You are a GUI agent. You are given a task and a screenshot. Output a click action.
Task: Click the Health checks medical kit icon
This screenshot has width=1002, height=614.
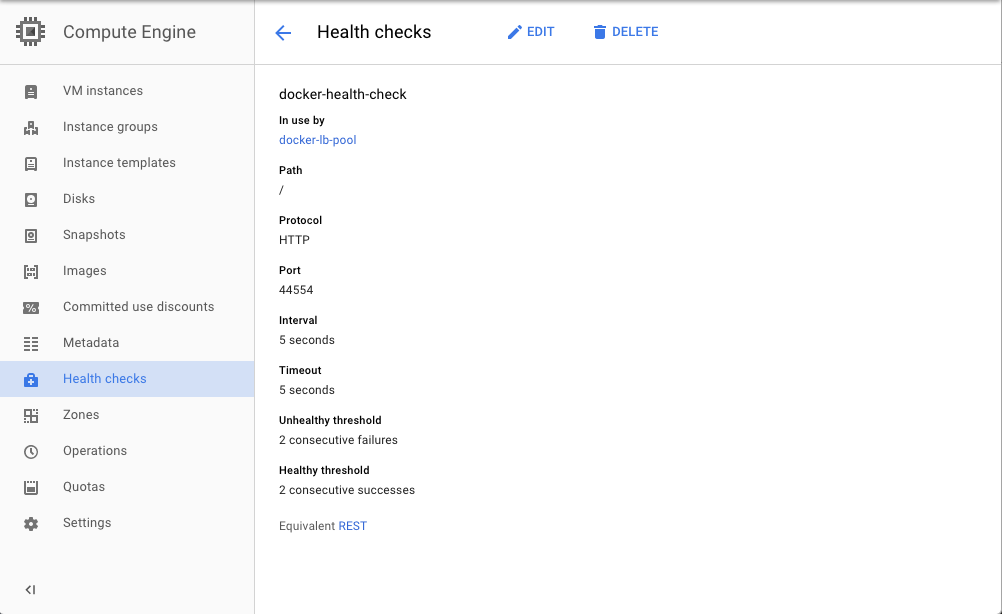[31, 380]
